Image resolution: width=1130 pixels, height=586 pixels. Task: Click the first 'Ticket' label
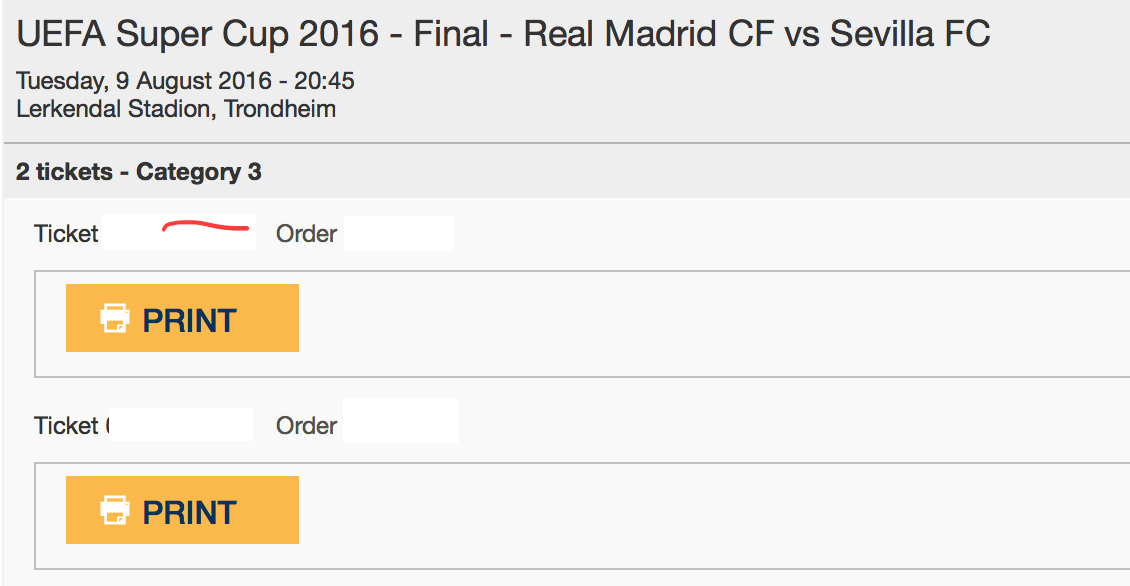pyautogui.click(x=66, y=234)
